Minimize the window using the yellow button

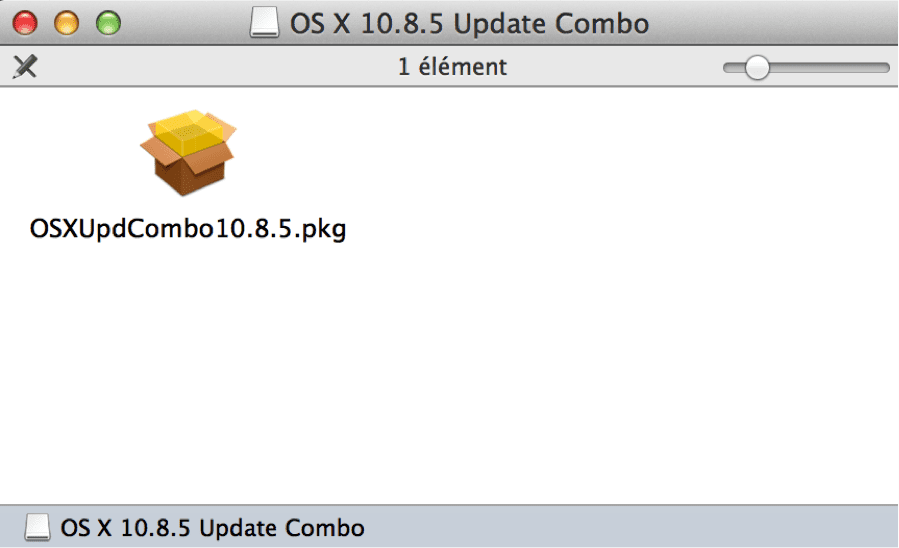point(66,23)
